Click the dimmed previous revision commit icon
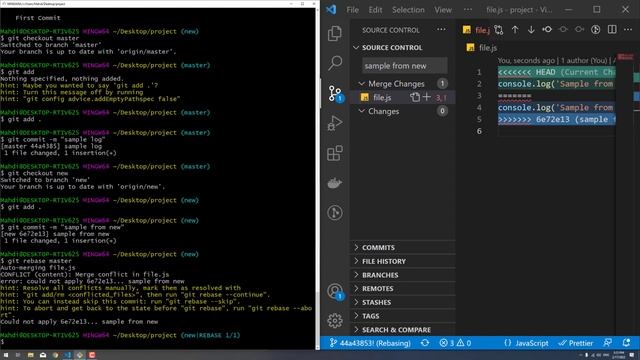Screen dimensions: 640x360 tap(563, 30)
